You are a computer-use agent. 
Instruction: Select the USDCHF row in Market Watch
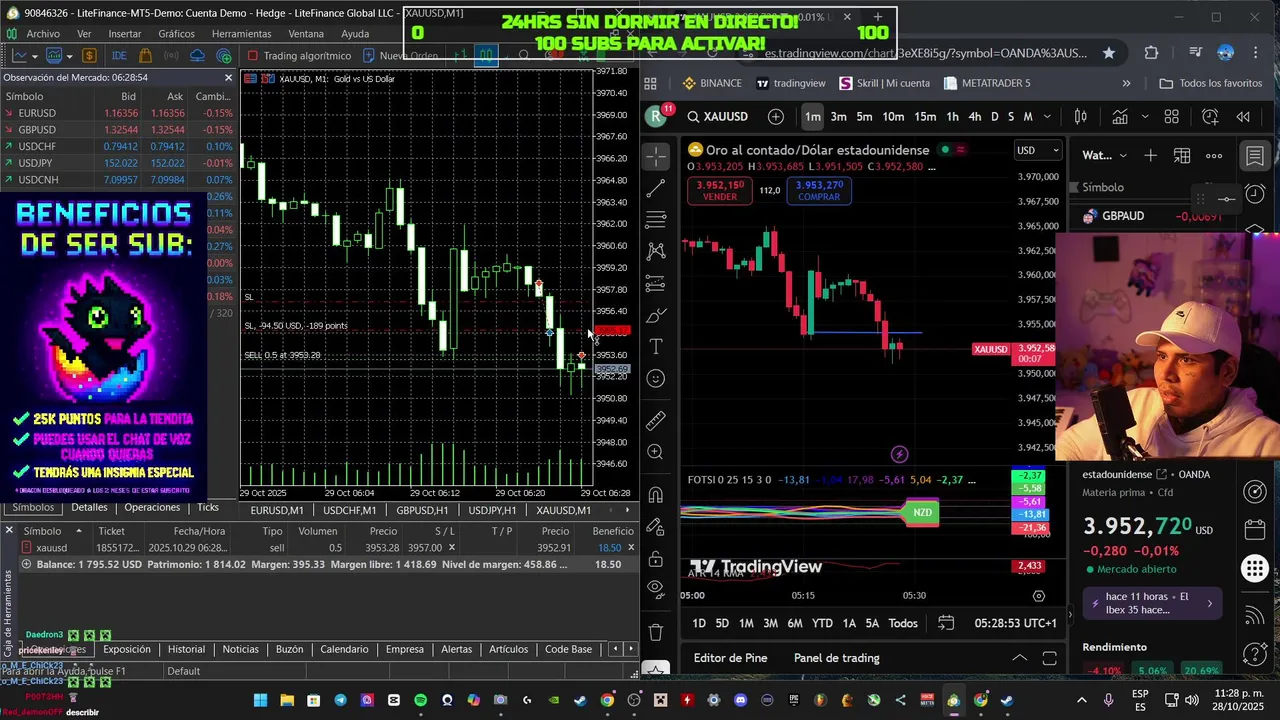coord(119,146)
